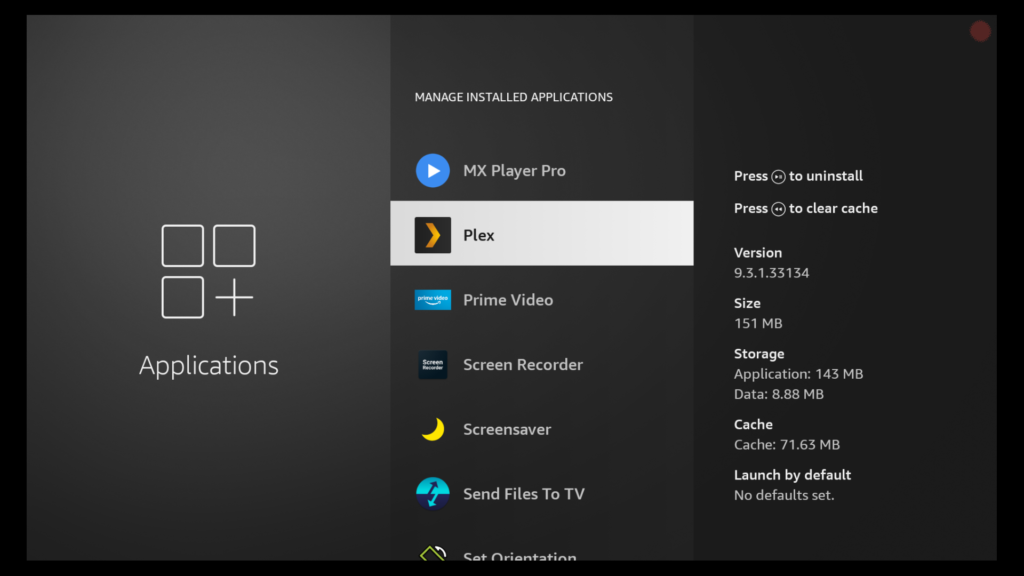Image resolution: width=1024 pixels, height=576 pixels.
Task: Open the Screensaver list entry
Action: click(x=507, y=430)
